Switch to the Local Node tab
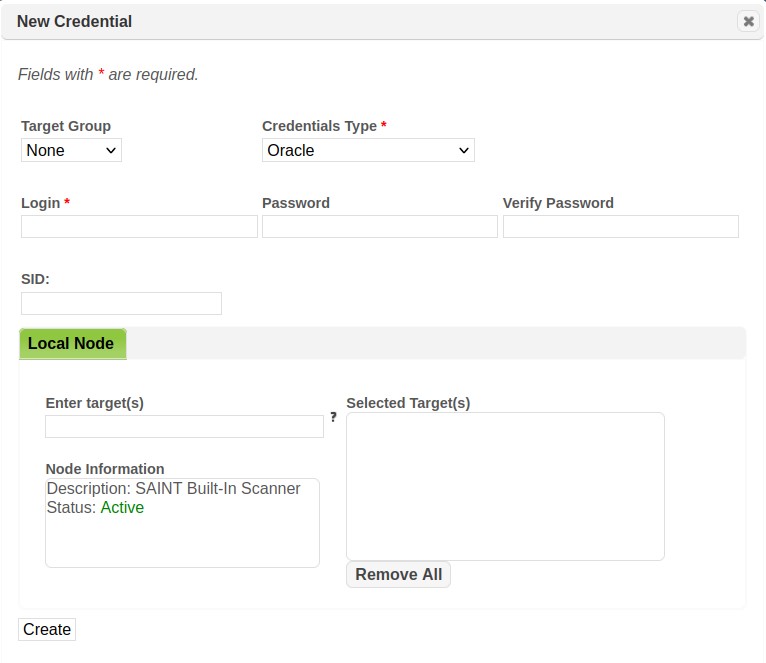The image size is (766, 663). (71, 343)
